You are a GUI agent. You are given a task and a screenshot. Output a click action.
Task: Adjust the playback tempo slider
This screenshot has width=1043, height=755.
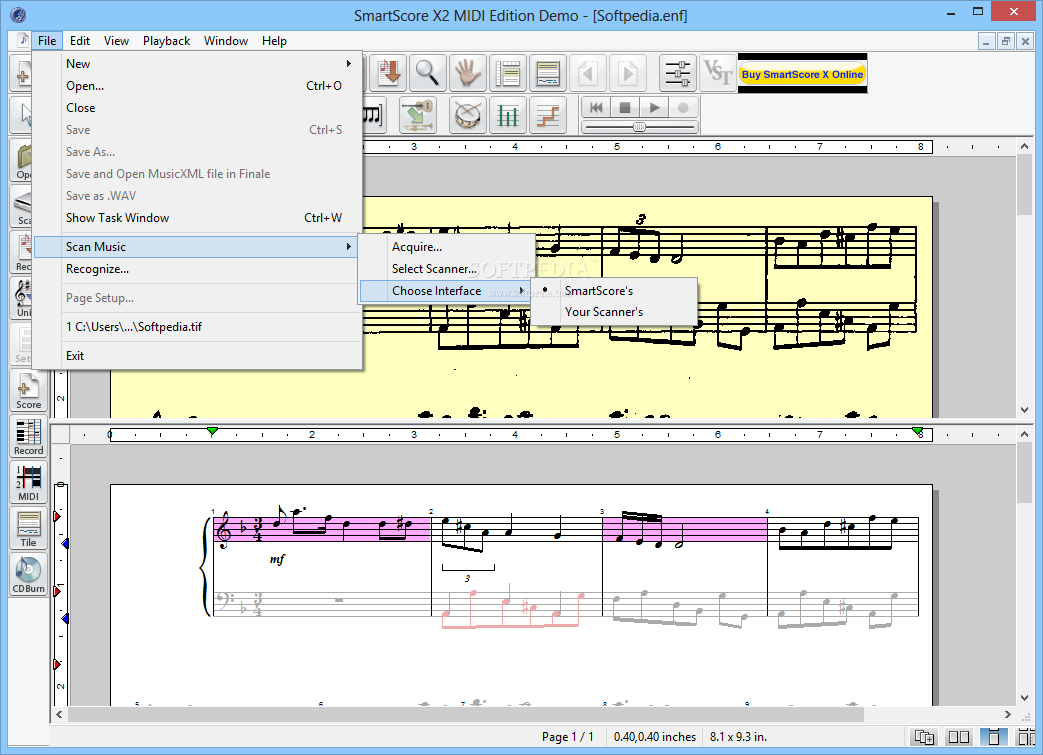[x=639, y=126]
